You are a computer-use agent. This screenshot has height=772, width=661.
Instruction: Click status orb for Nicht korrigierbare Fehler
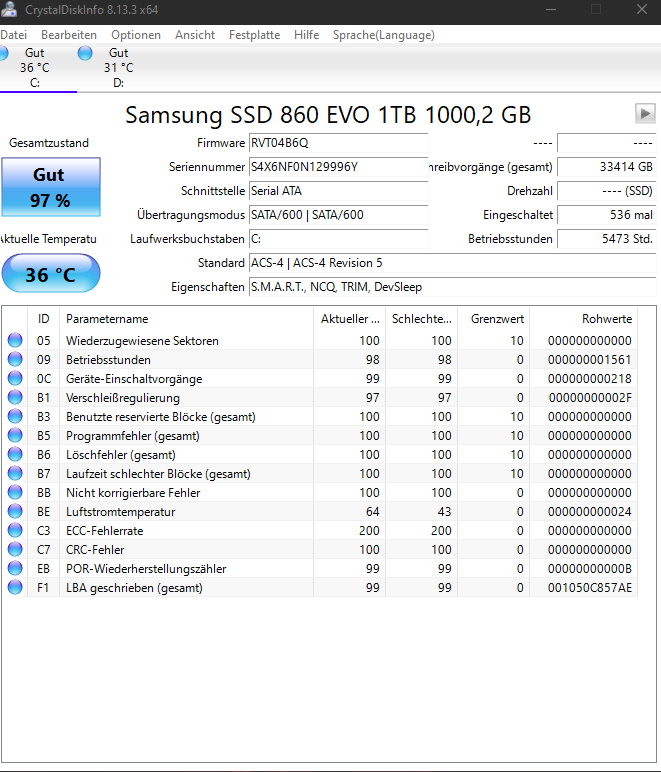coord(15,492)
